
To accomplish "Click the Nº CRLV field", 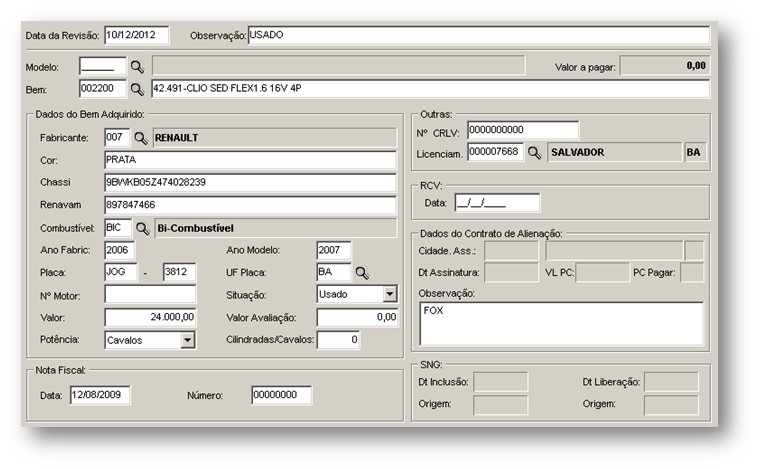I will 523,130.
